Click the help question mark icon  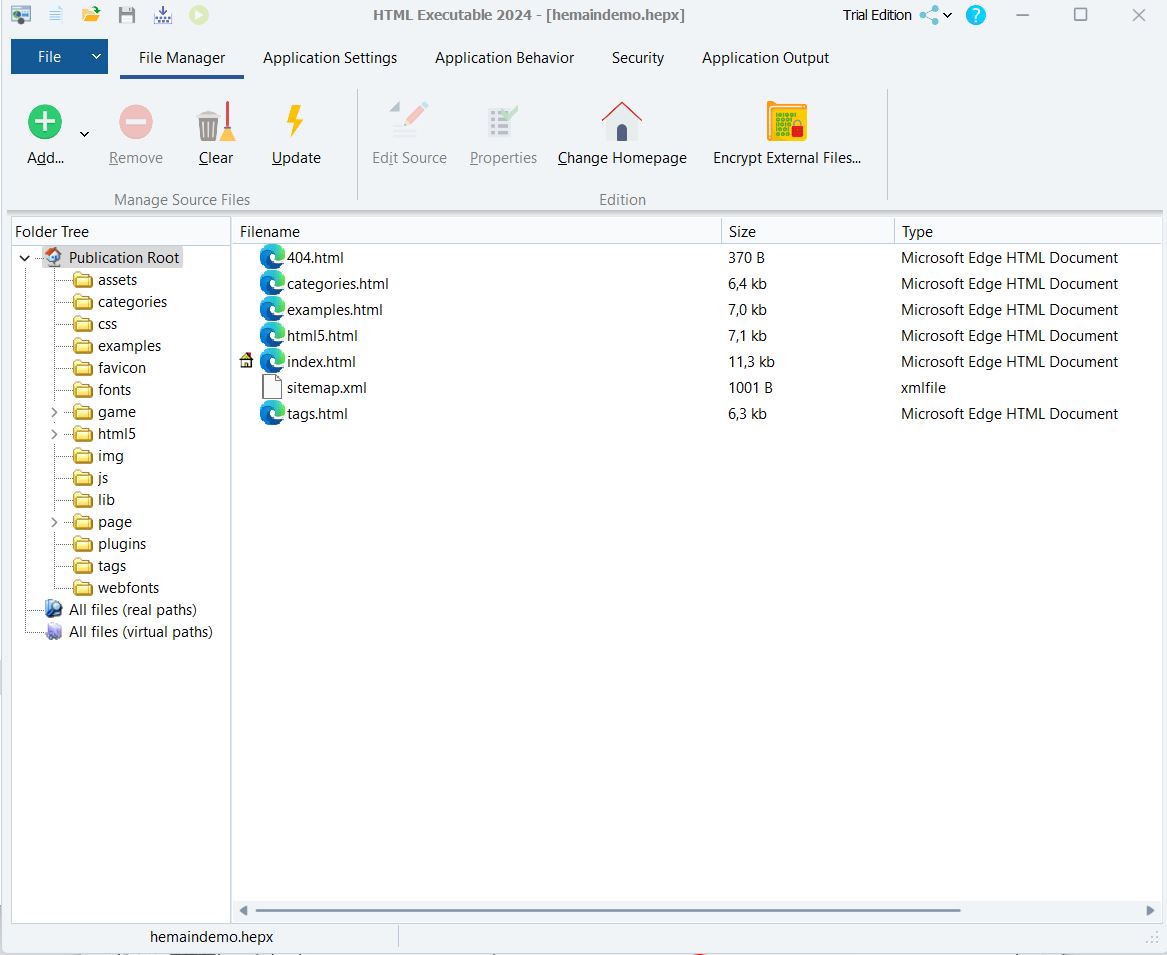pos(975,15)
